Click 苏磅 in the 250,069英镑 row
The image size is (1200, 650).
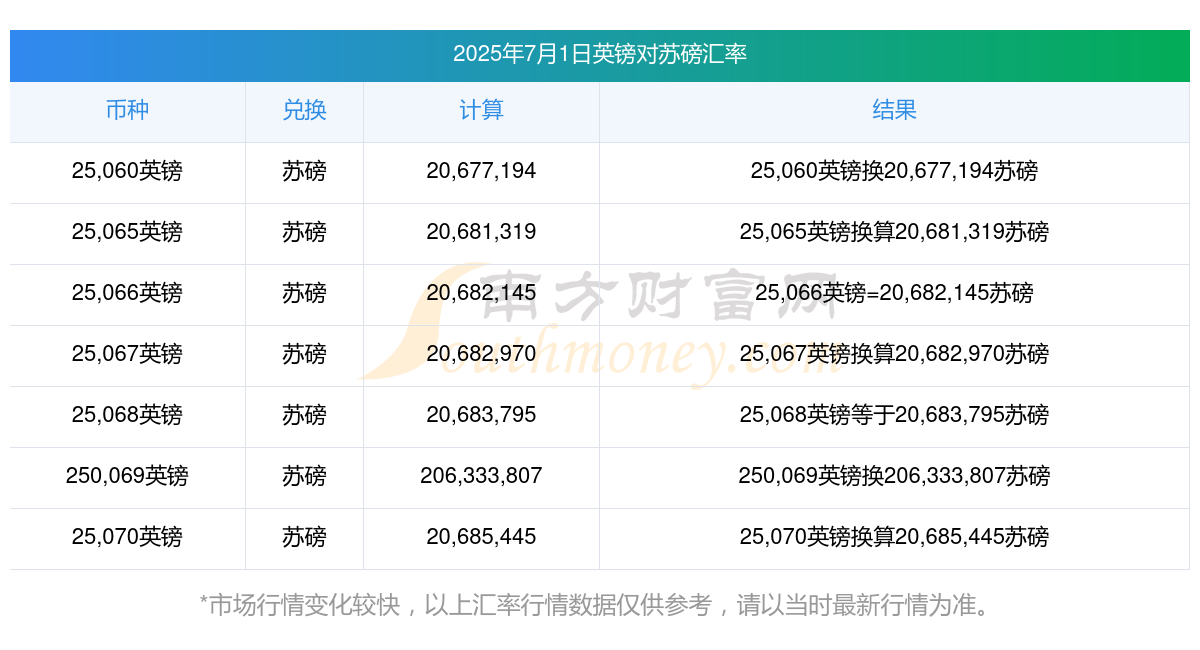(304, 476)
